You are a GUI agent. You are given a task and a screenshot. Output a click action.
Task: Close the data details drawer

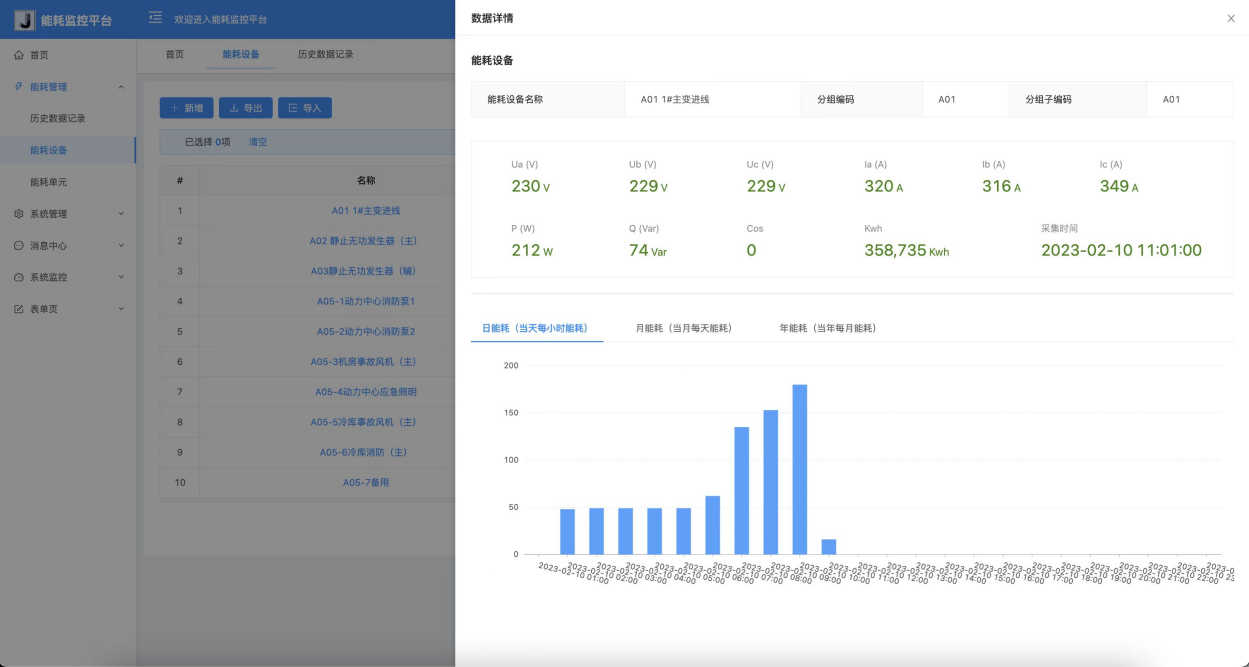click(x=1230, y=18)
